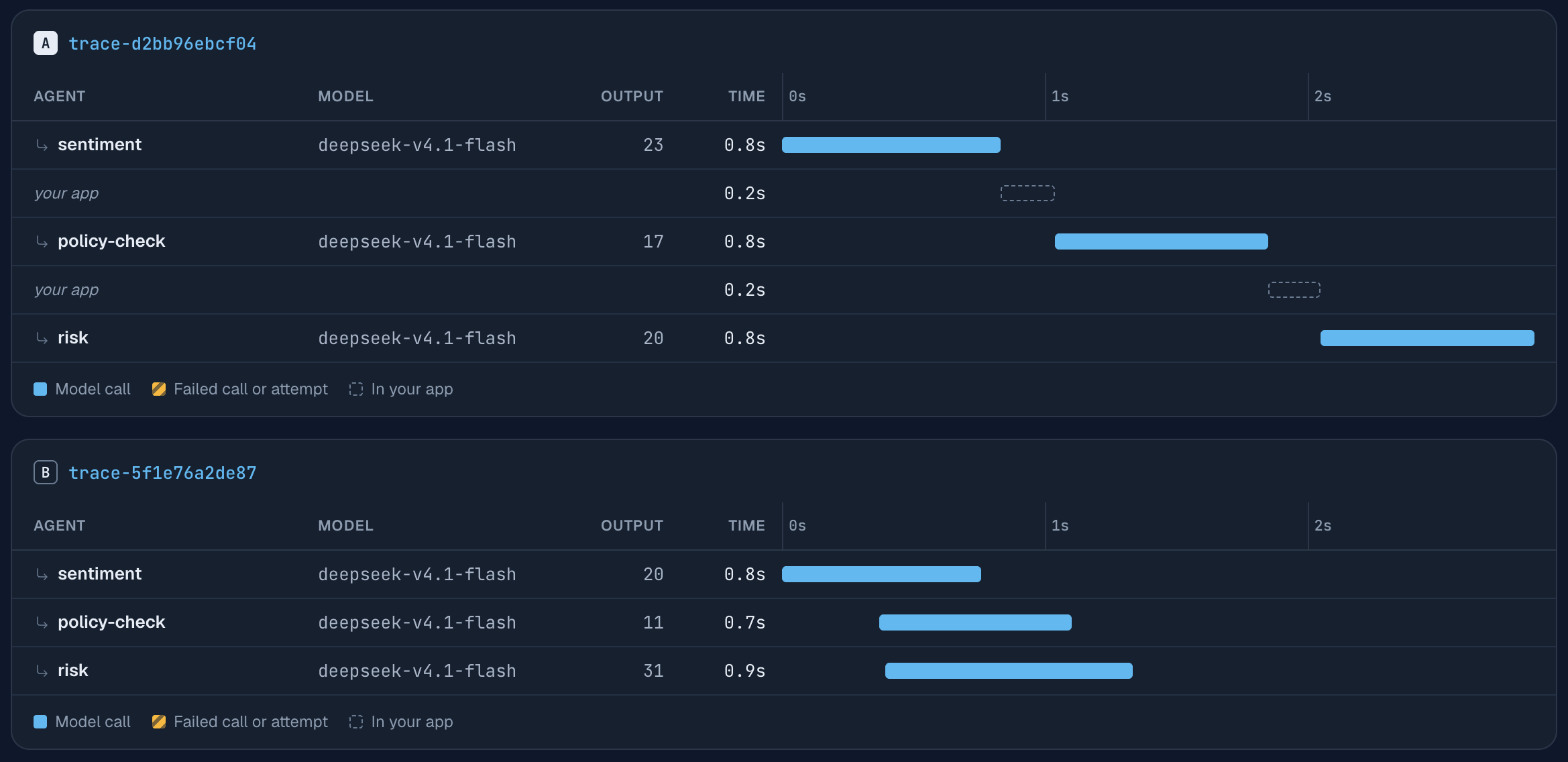Click the sub-agent arrow beside sentiment in trace A
This screenshot has height=762, width=1568.
[x=42, y=145]
